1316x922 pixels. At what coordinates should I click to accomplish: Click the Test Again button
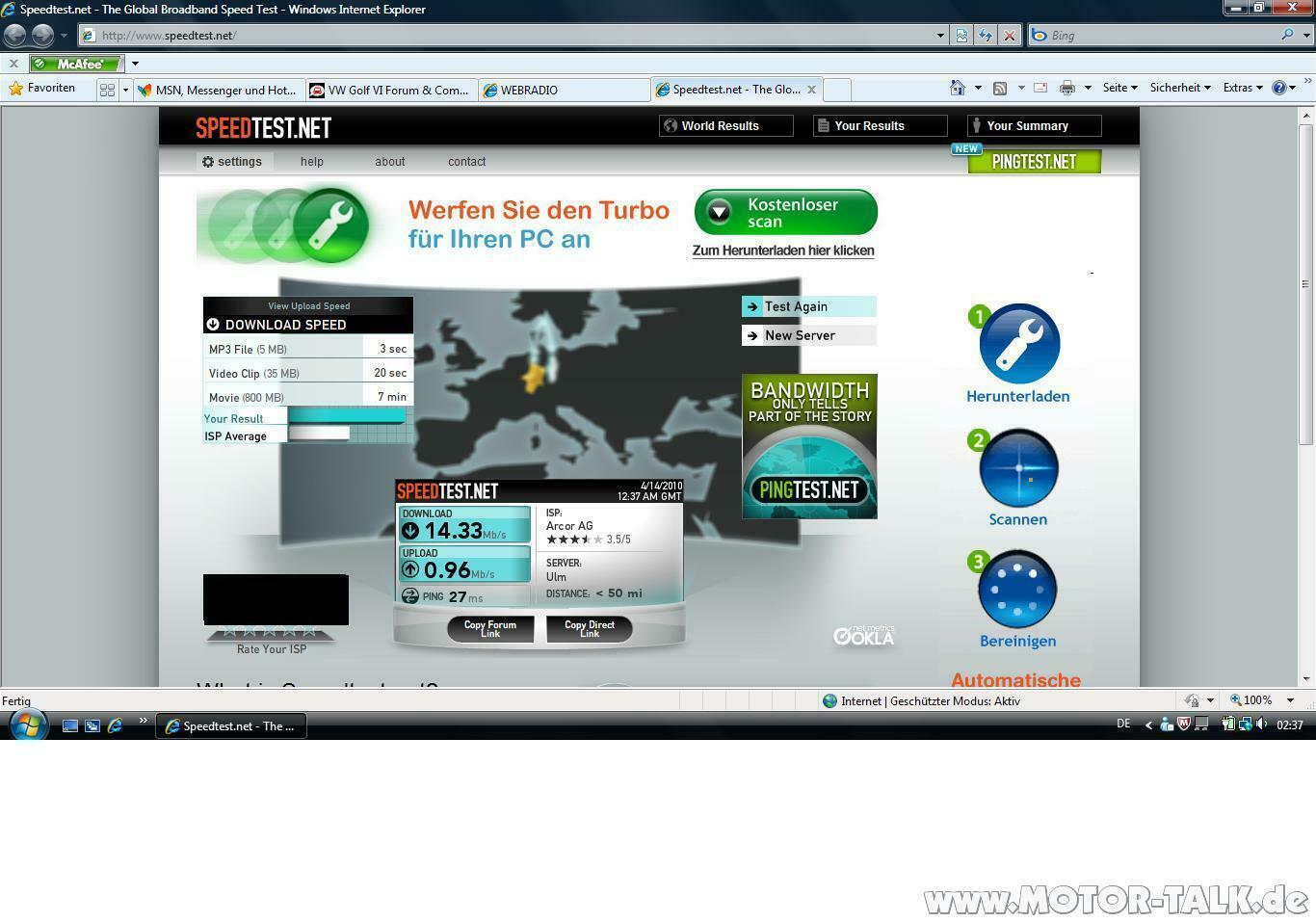(804, 306)
